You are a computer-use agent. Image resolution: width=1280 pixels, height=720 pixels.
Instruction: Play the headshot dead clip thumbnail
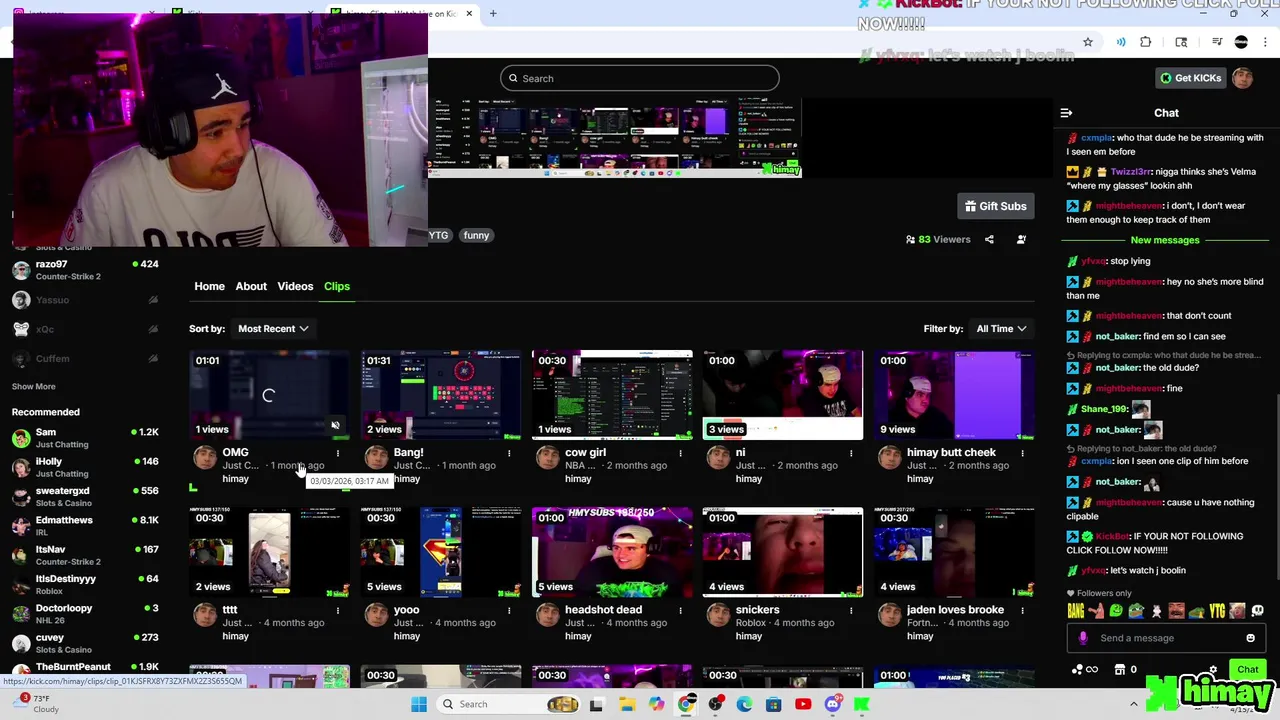point(612,552)
